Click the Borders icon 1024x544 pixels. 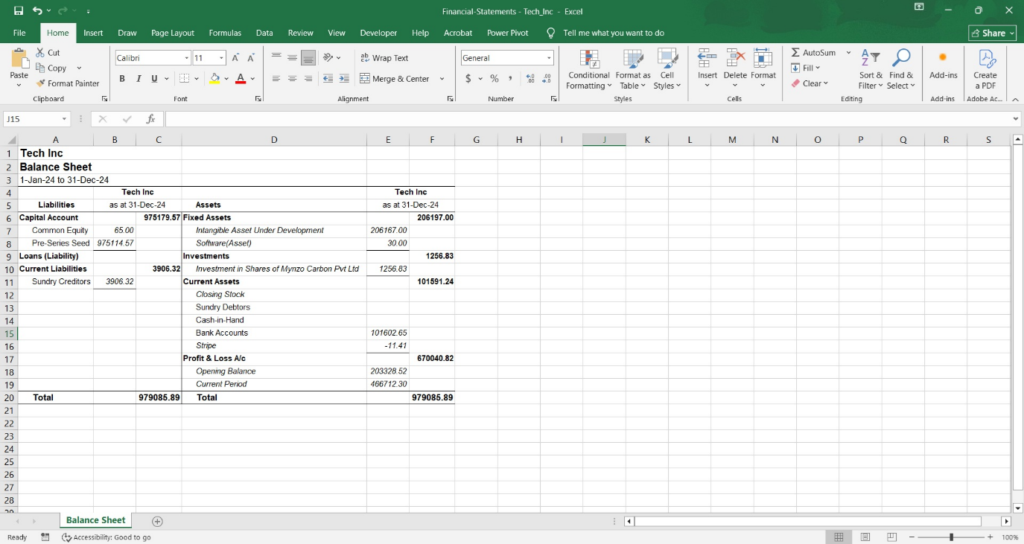click(x=184, y=78)
